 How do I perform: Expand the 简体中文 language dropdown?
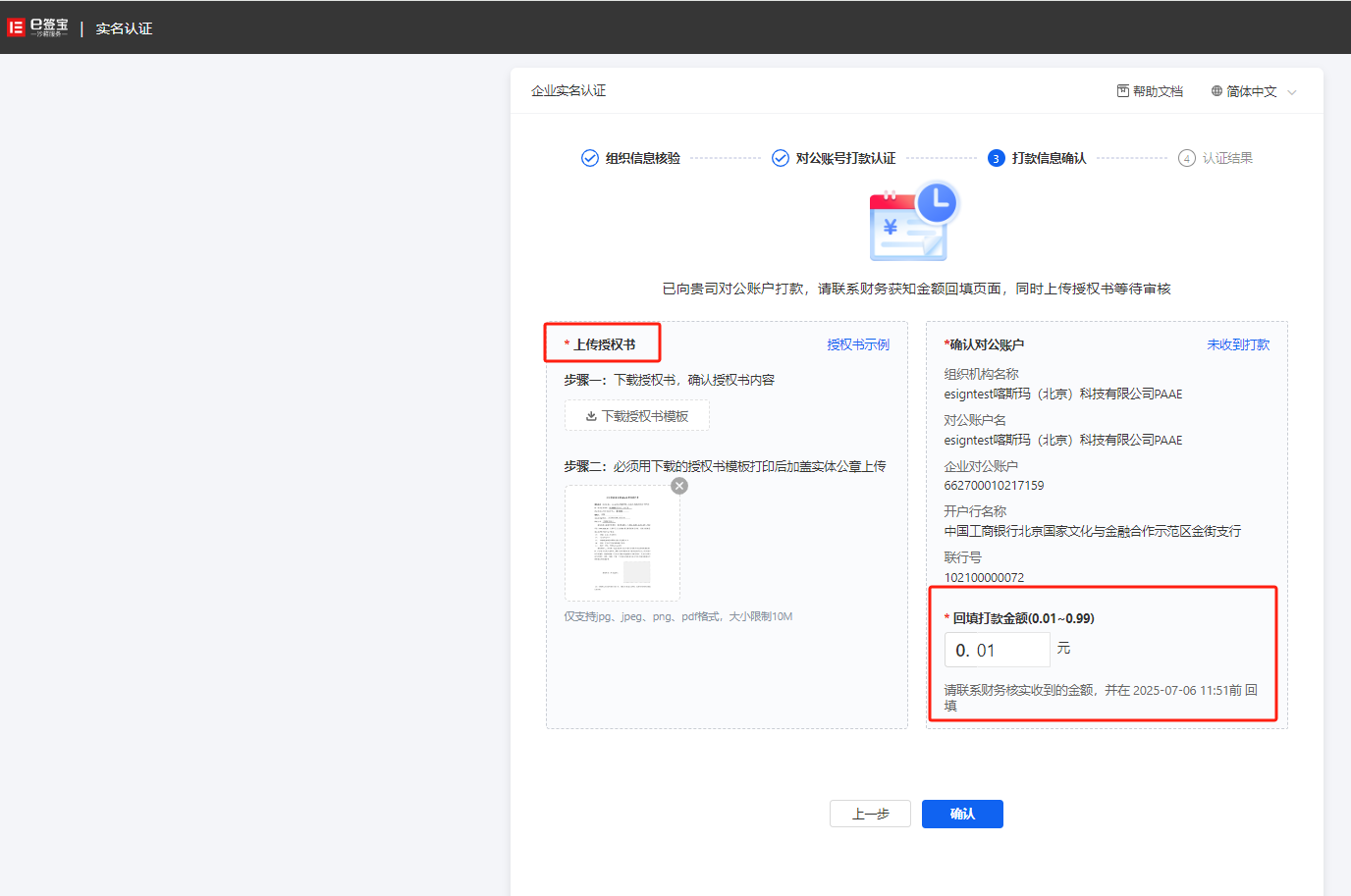[x=1251, y=91]
